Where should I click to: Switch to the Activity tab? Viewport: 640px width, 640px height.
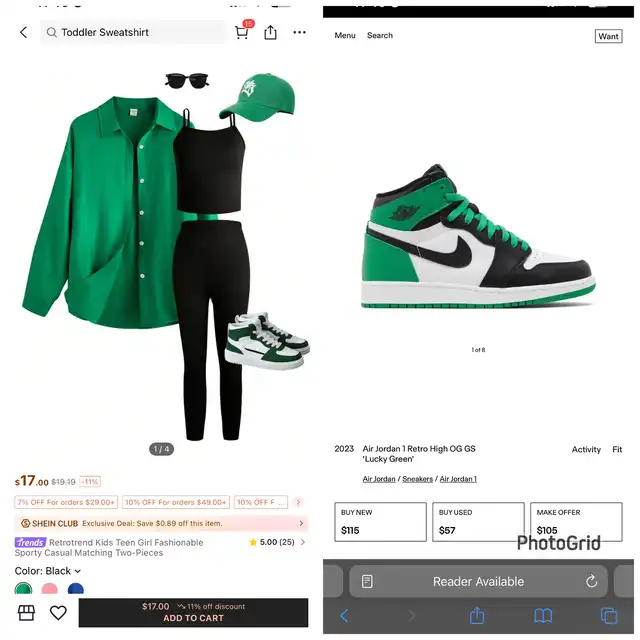click(586, 449)
